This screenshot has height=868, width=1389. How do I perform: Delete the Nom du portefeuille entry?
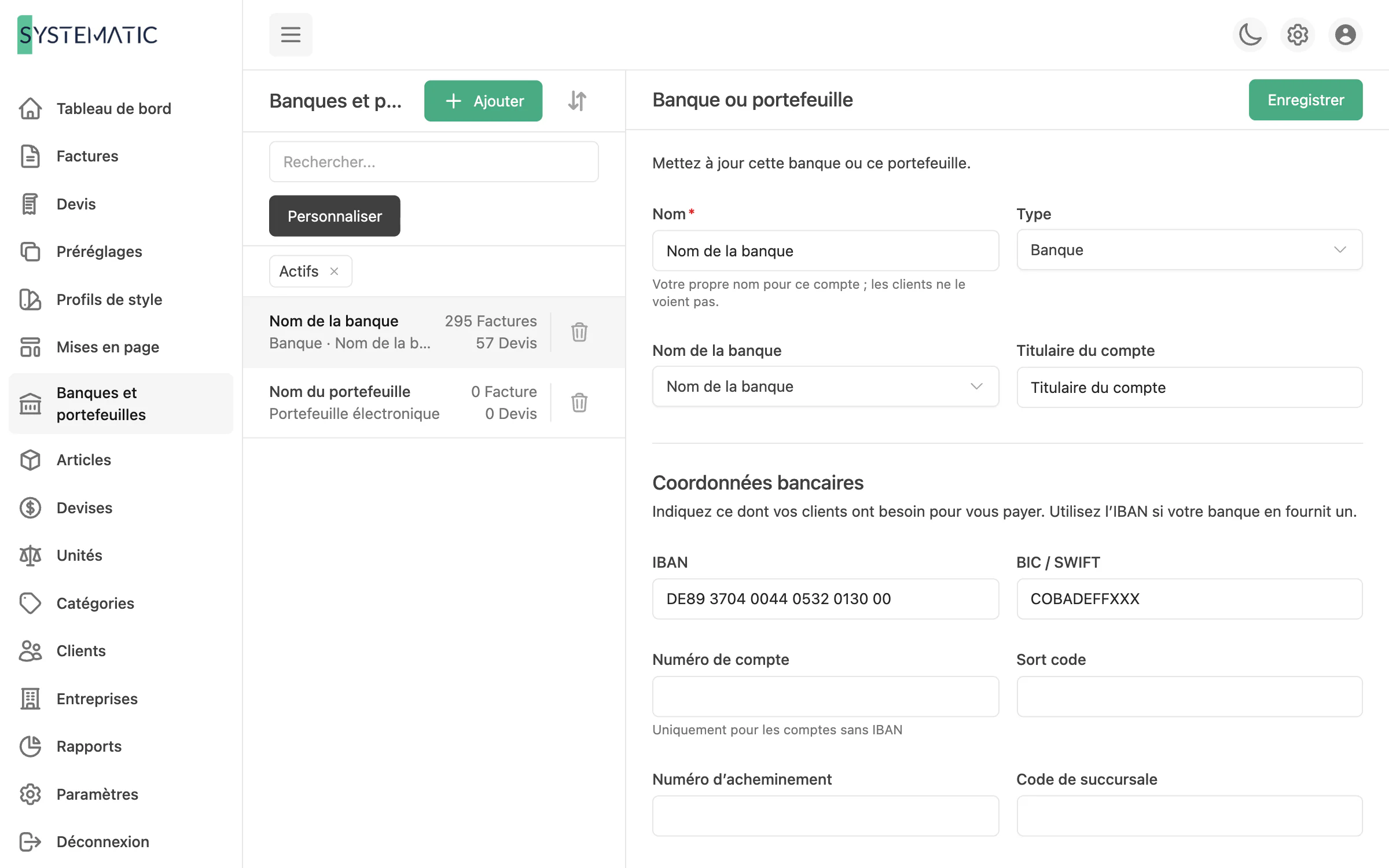[579, 403]
